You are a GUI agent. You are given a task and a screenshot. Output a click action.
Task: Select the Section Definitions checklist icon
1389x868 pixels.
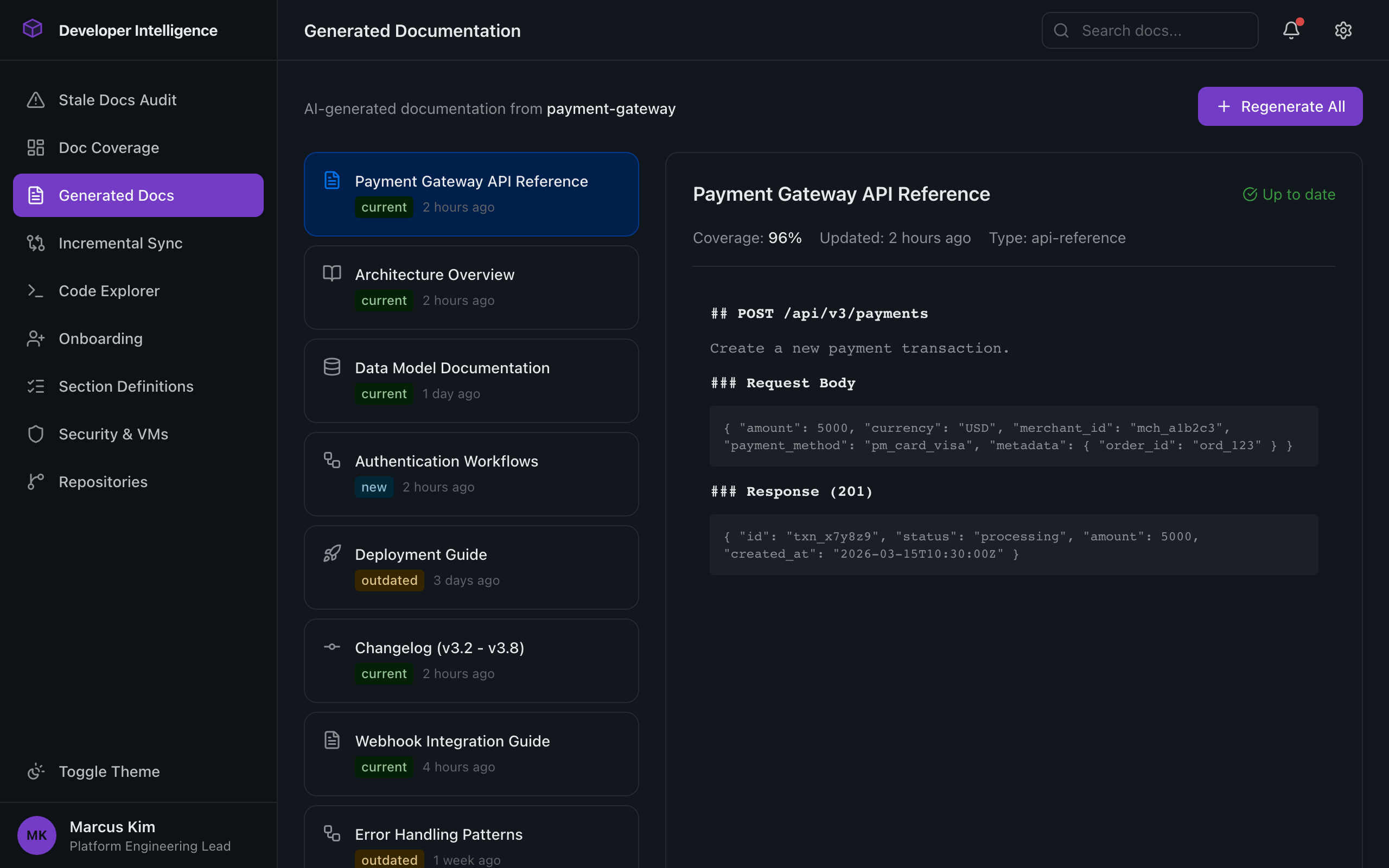point(36,386)
